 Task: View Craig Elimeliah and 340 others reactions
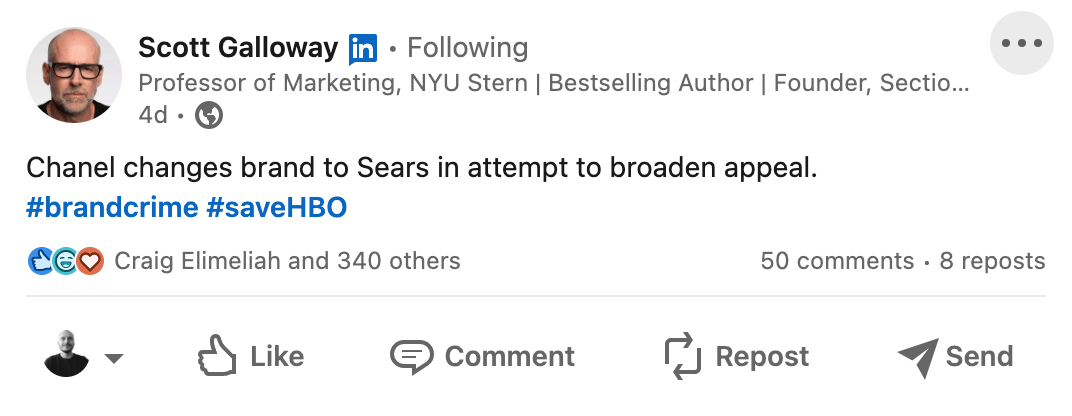pos(287,262)
